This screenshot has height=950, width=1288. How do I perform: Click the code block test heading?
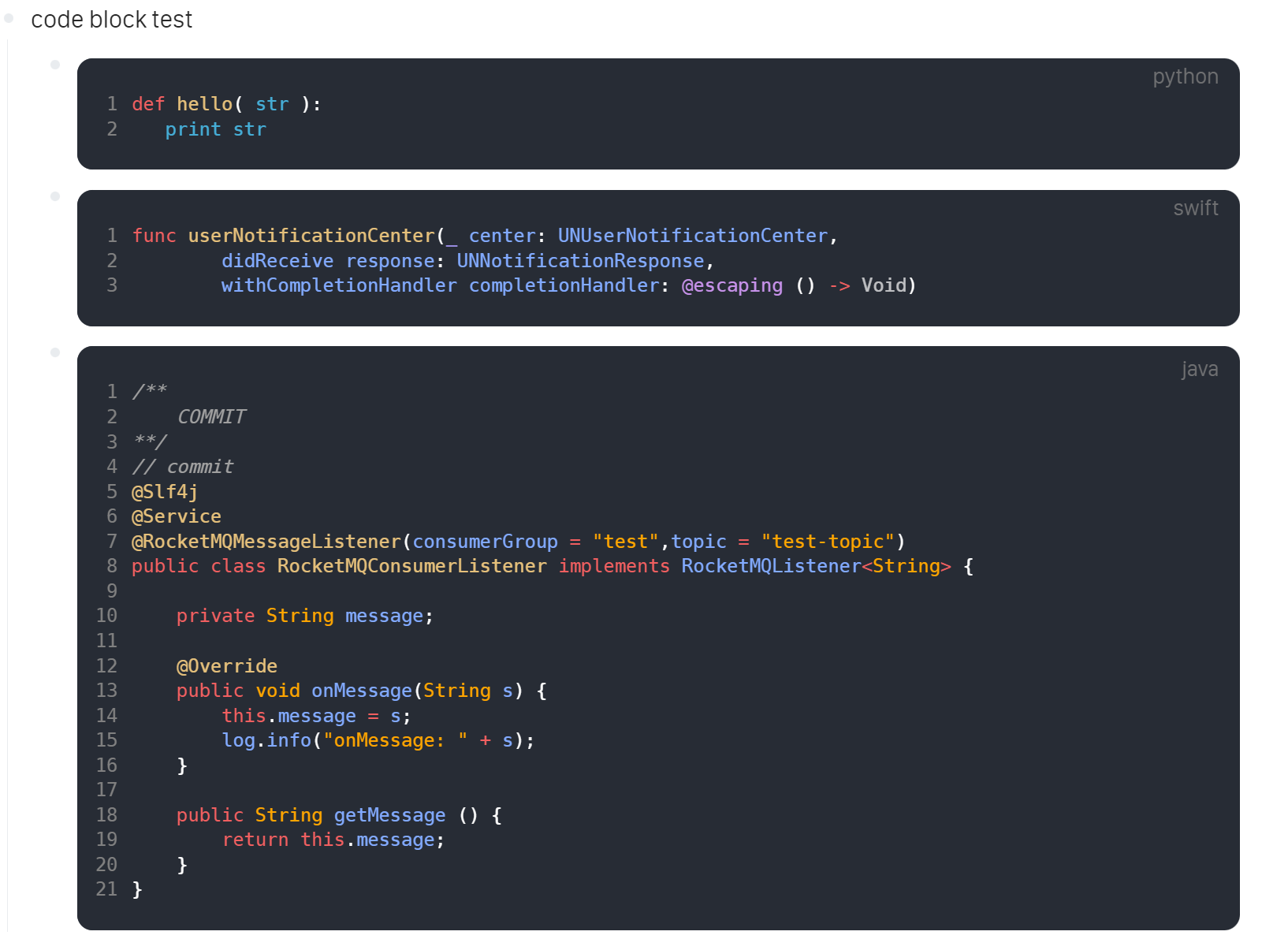pyautogui.click(x=111, y=19)
